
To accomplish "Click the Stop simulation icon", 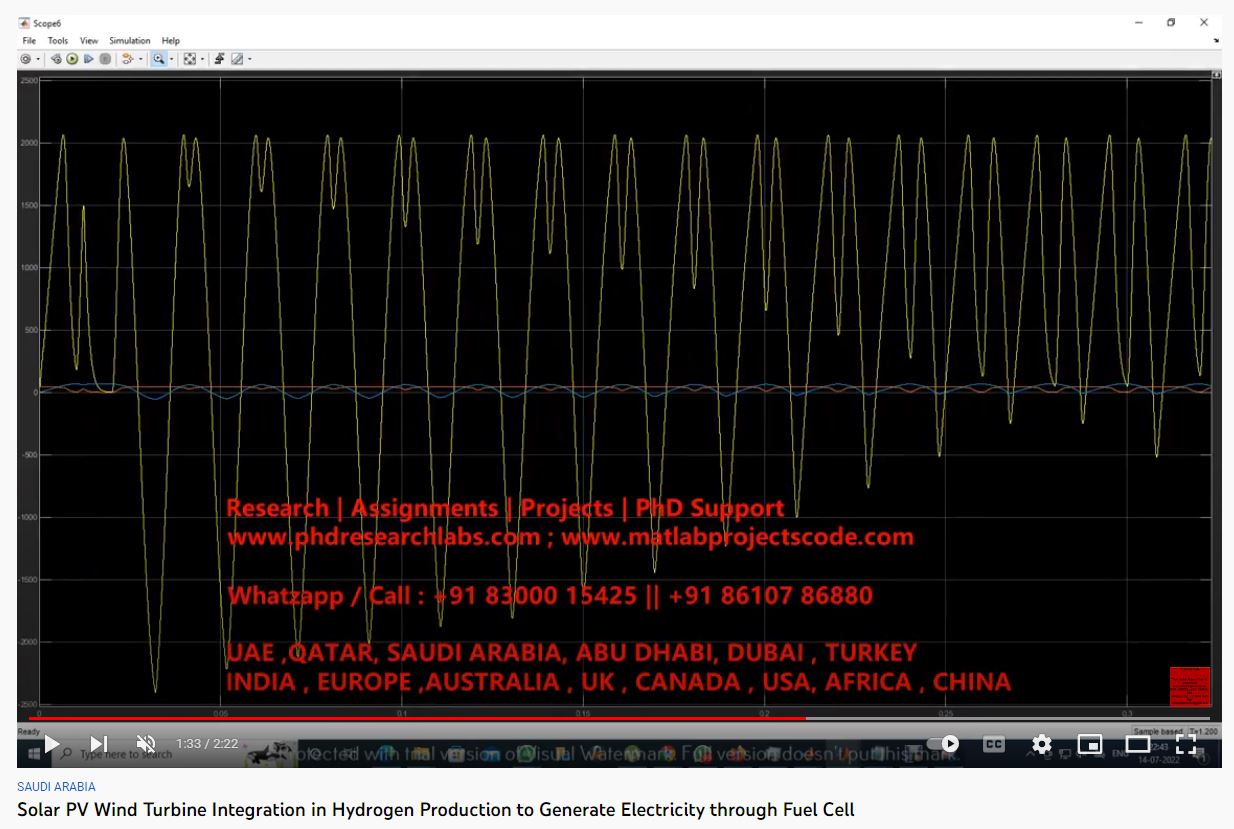I will point(105,60).
